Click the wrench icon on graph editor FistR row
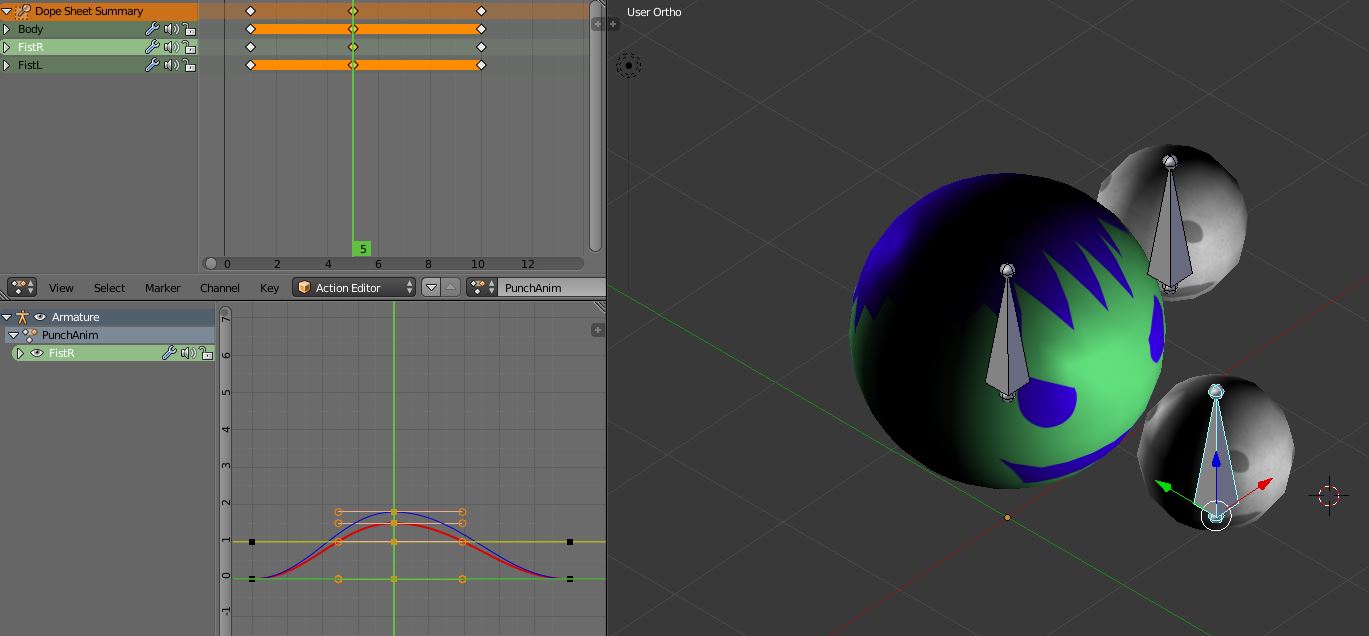This screenshot has height=636, width=1369. coord(169,353)
